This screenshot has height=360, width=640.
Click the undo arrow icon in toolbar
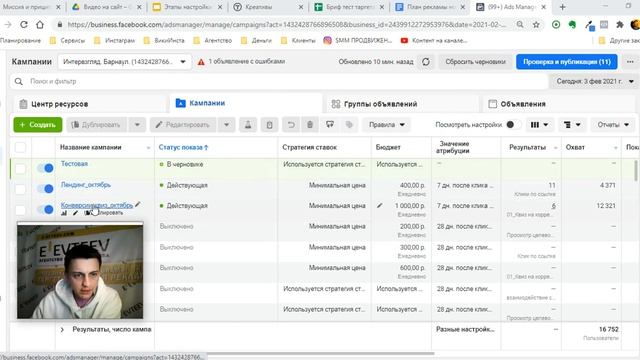[291, 124]
